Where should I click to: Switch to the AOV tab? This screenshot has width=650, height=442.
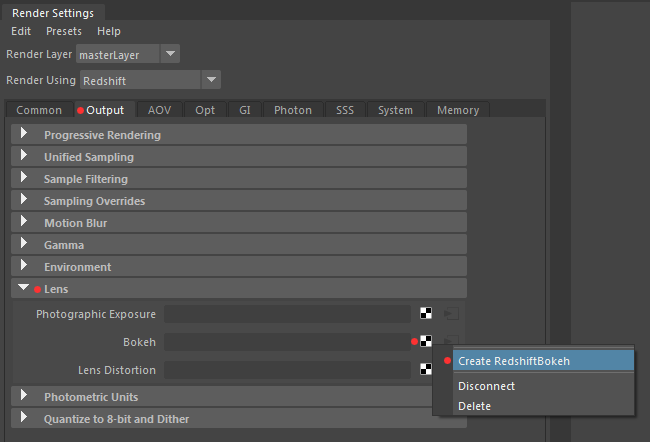tap(160, 110)
